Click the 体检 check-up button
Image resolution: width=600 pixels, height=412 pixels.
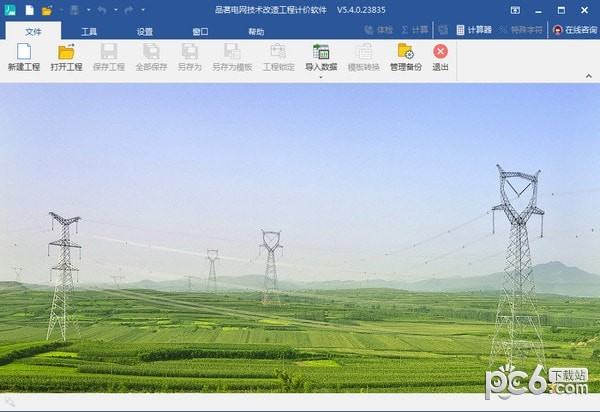pos(378,30)
